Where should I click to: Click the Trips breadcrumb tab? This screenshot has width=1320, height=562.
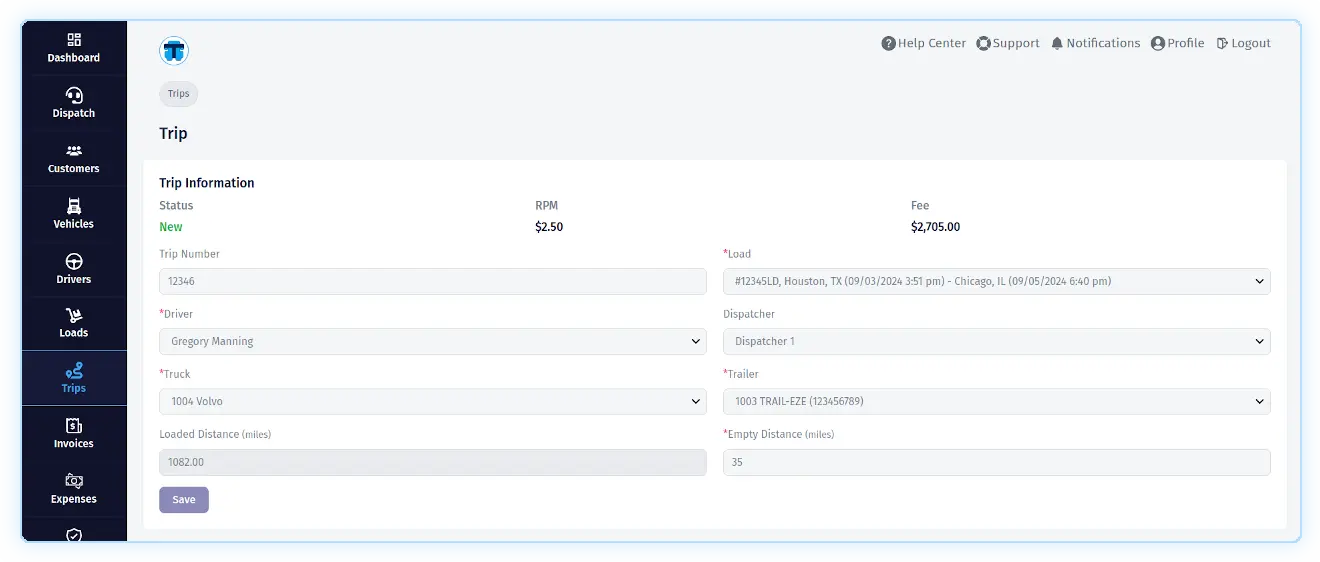[179, 94]
